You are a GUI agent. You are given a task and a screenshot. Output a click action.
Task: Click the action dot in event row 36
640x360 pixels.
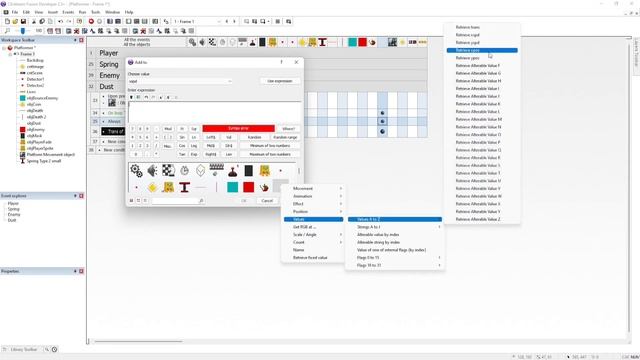[x=382, y=131]
